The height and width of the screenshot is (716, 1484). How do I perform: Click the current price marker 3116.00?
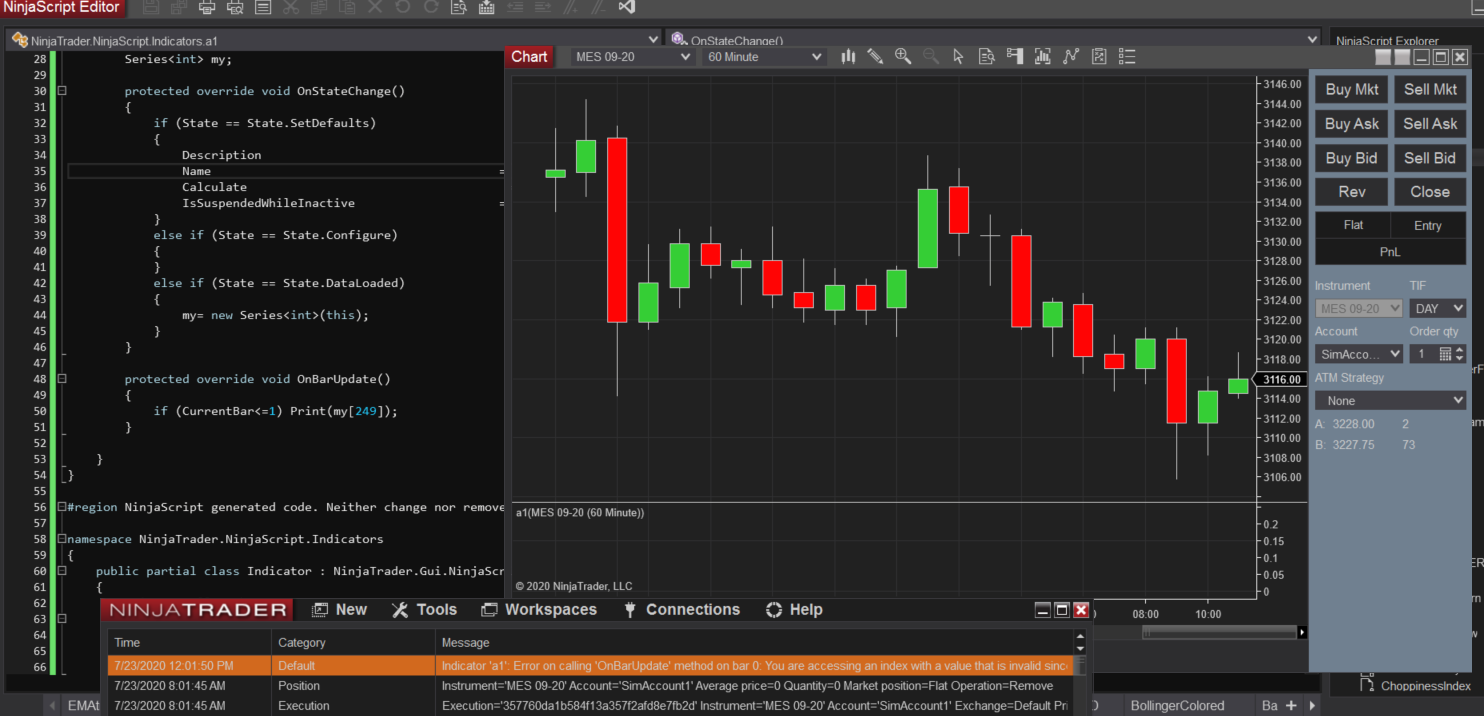(1279, 379)
